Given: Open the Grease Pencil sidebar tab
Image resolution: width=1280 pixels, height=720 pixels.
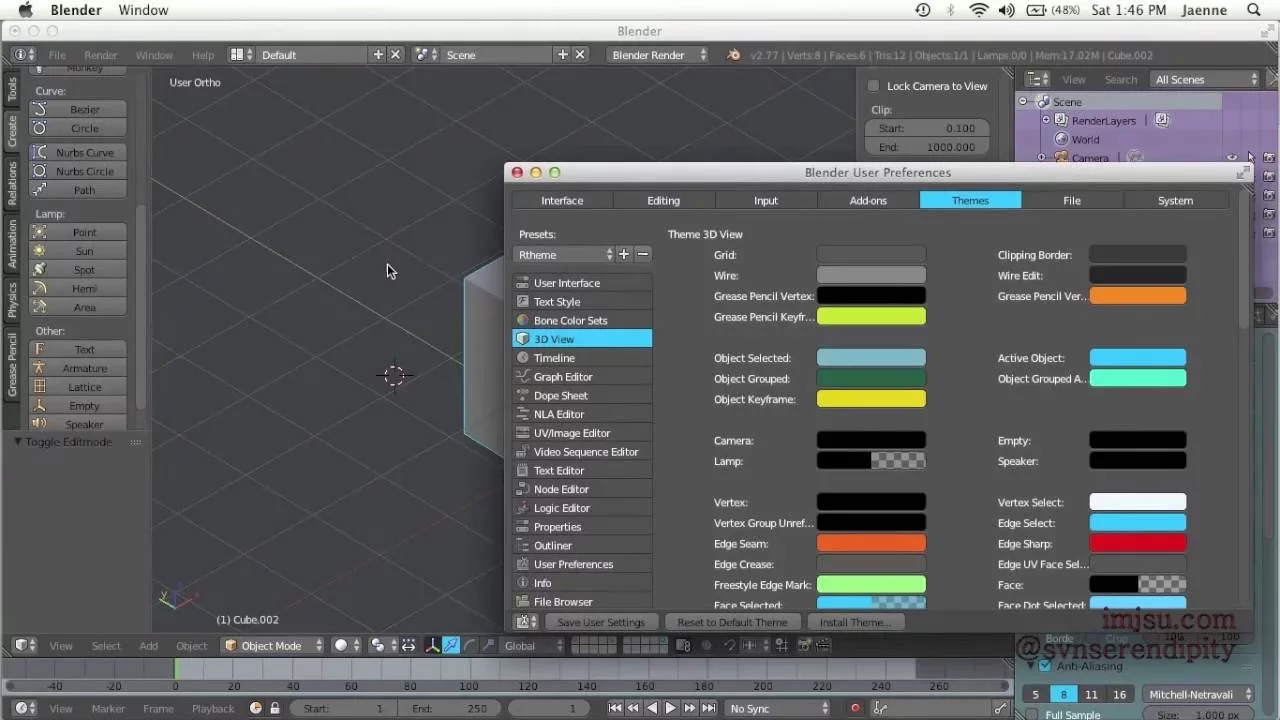Looking at the screenshot, I should click(x=12, y=365).
